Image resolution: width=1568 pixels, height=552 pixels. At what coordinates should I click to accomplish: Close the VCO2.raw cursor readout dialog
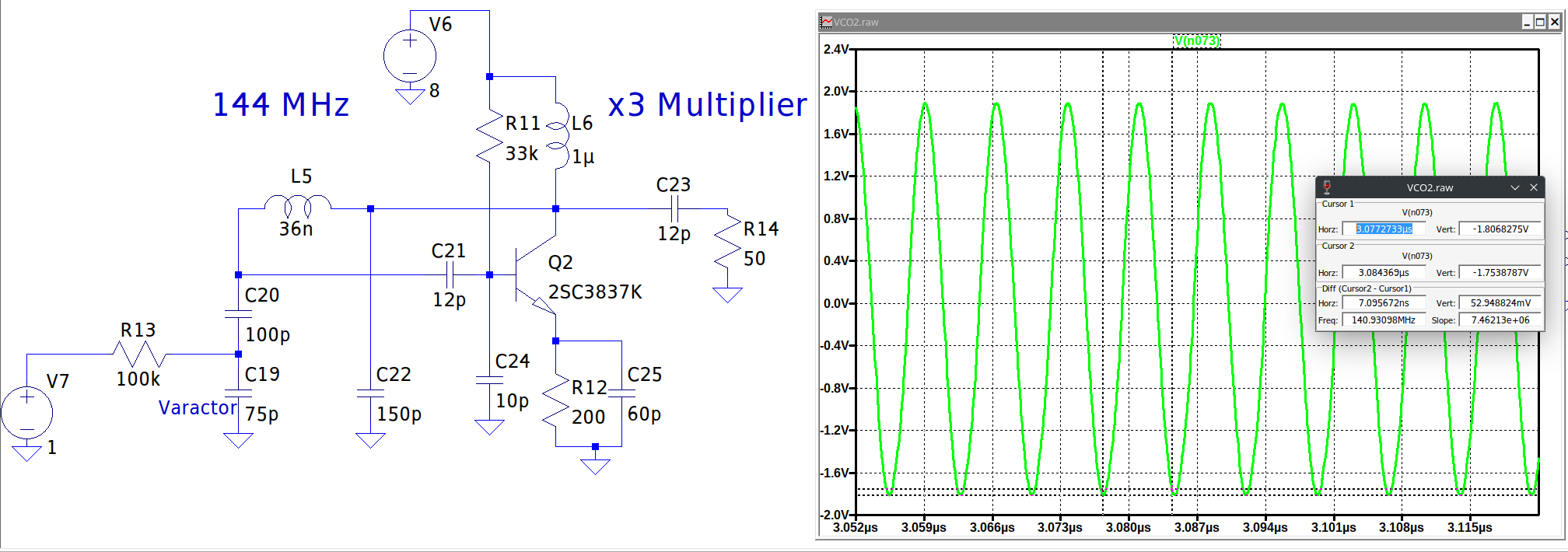click(1534, 187)
